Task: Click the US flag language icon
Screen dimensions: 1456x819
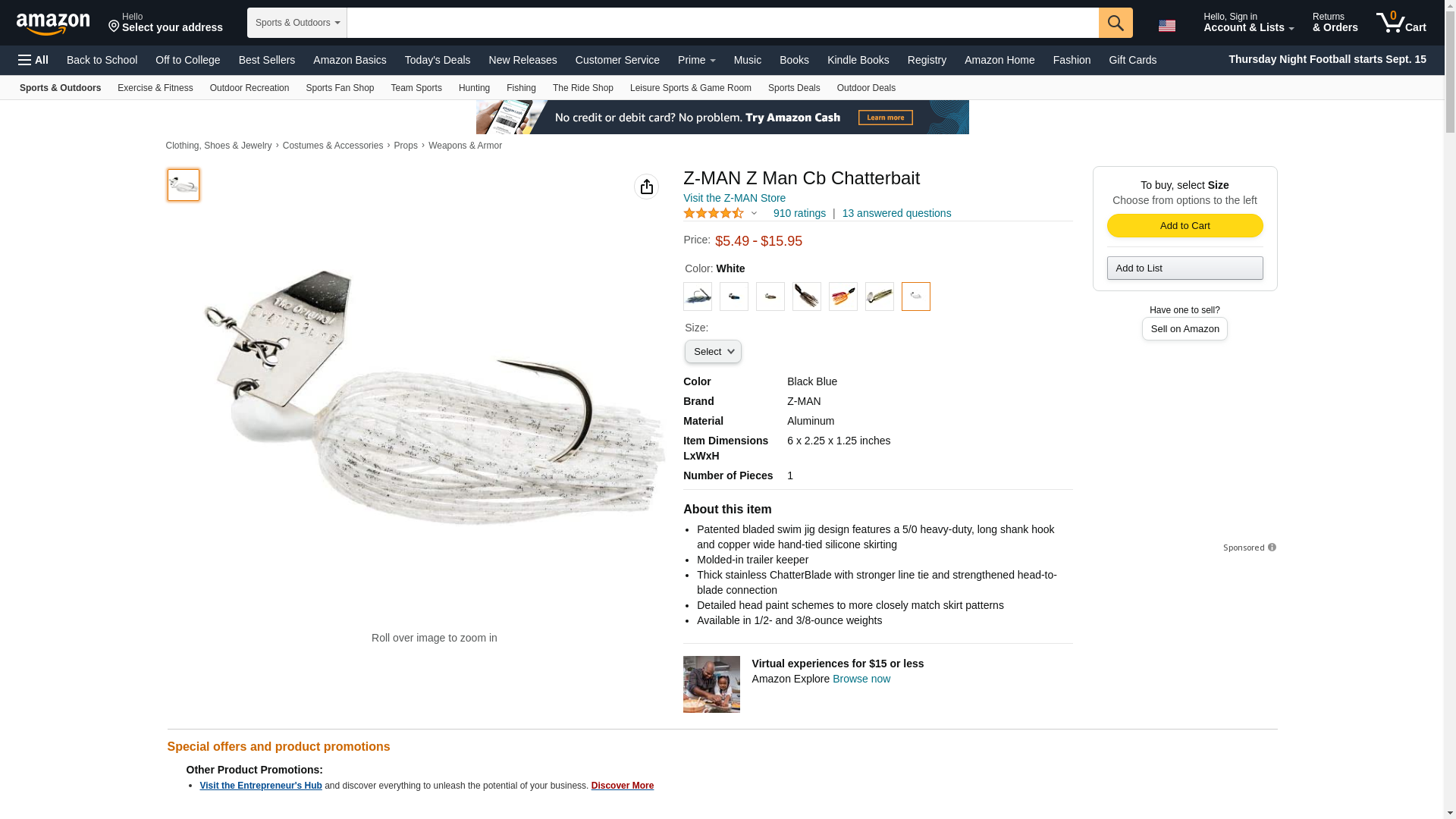Action: (x=1166, y=25)
